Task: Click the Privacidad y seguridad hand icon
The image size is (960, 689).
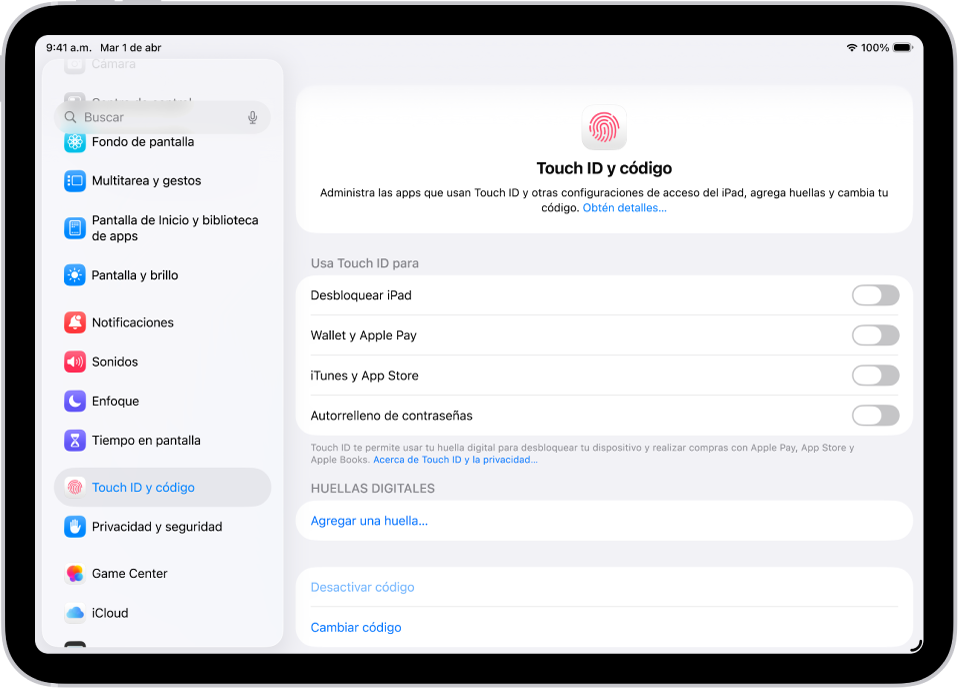Action: (75, 527)
